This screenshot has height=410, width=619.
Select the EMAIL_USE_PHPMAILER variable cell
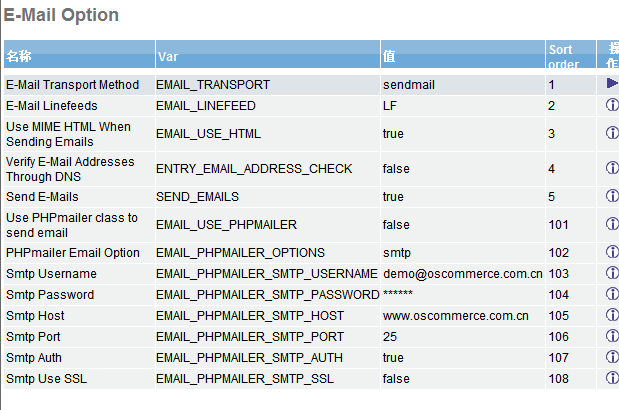click(x=226, y=225)
